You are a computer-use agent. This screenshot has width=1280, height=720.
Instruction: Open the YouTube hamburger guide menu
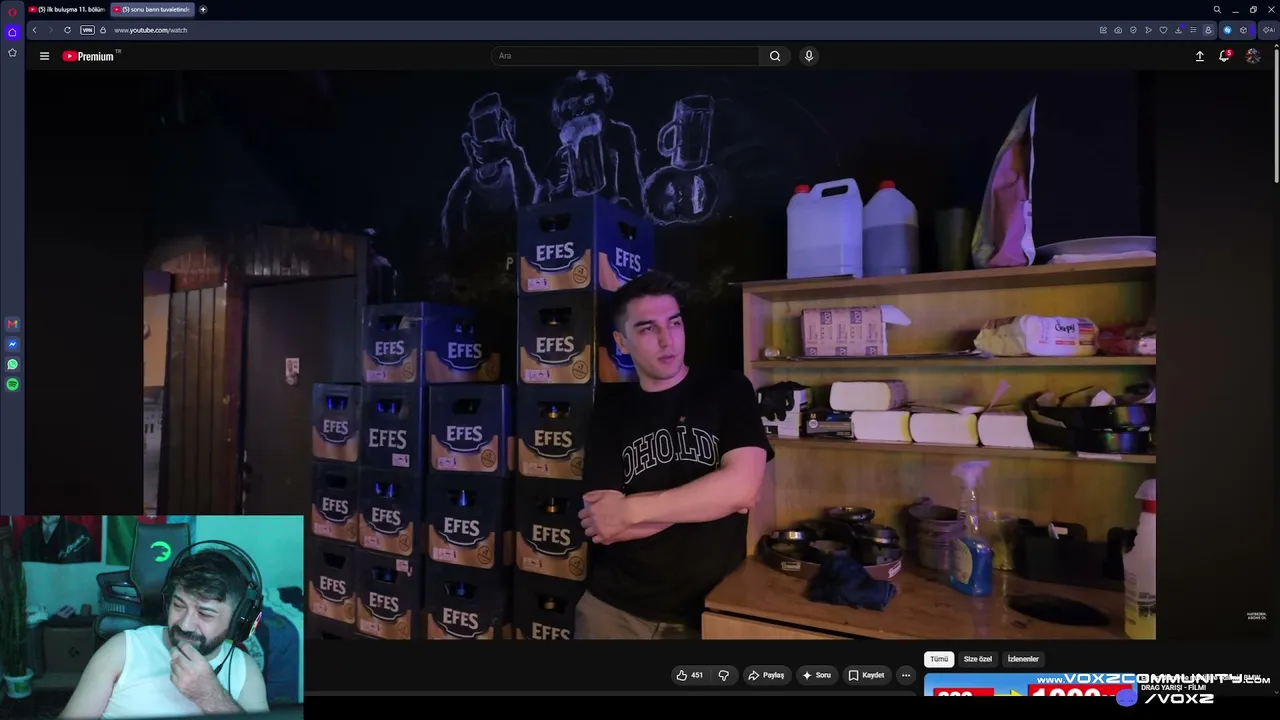44,56
